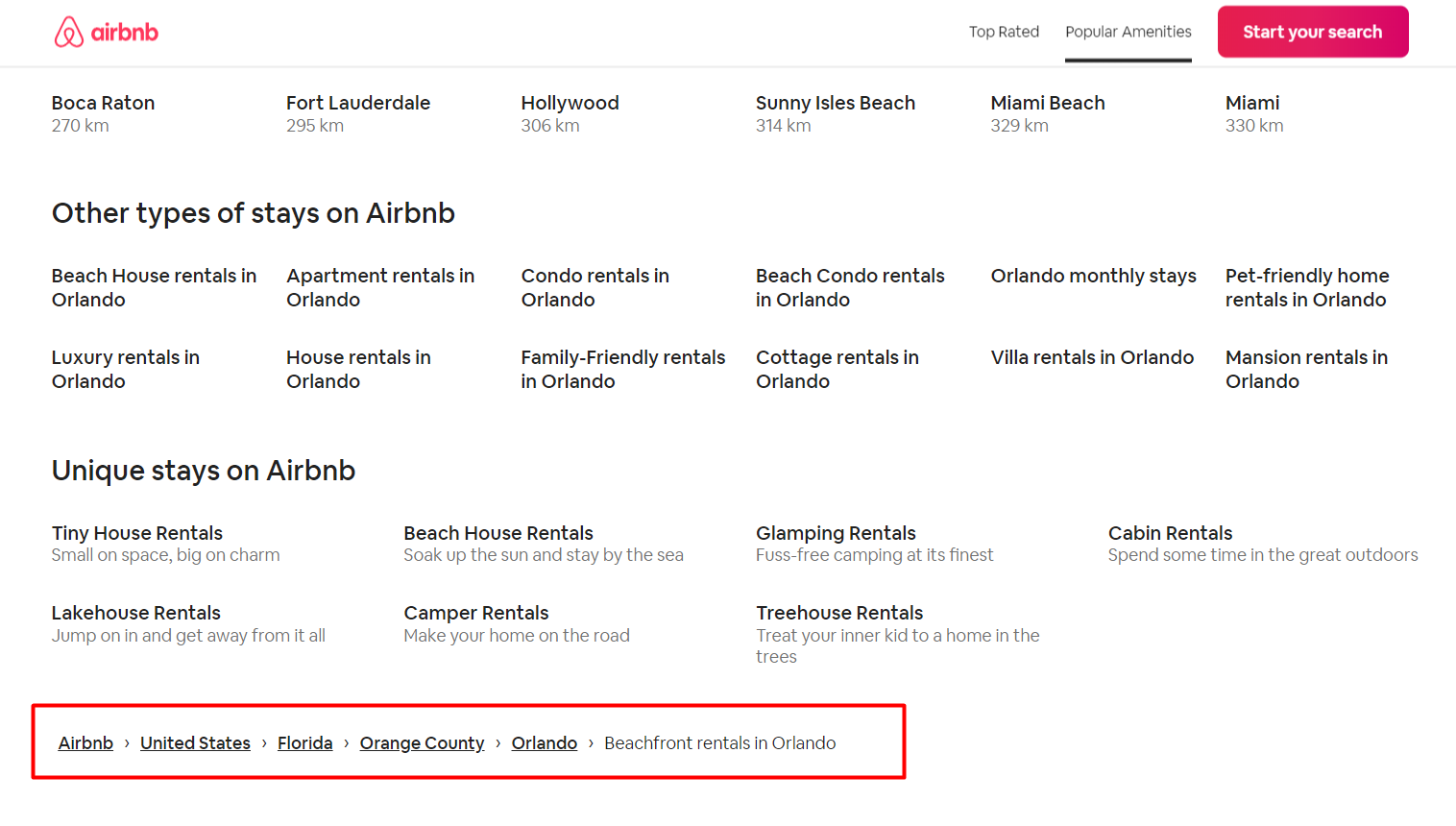The image size is (1456, 826).
Task: Open Treehouse Rentals link
Action: (839, 613)
